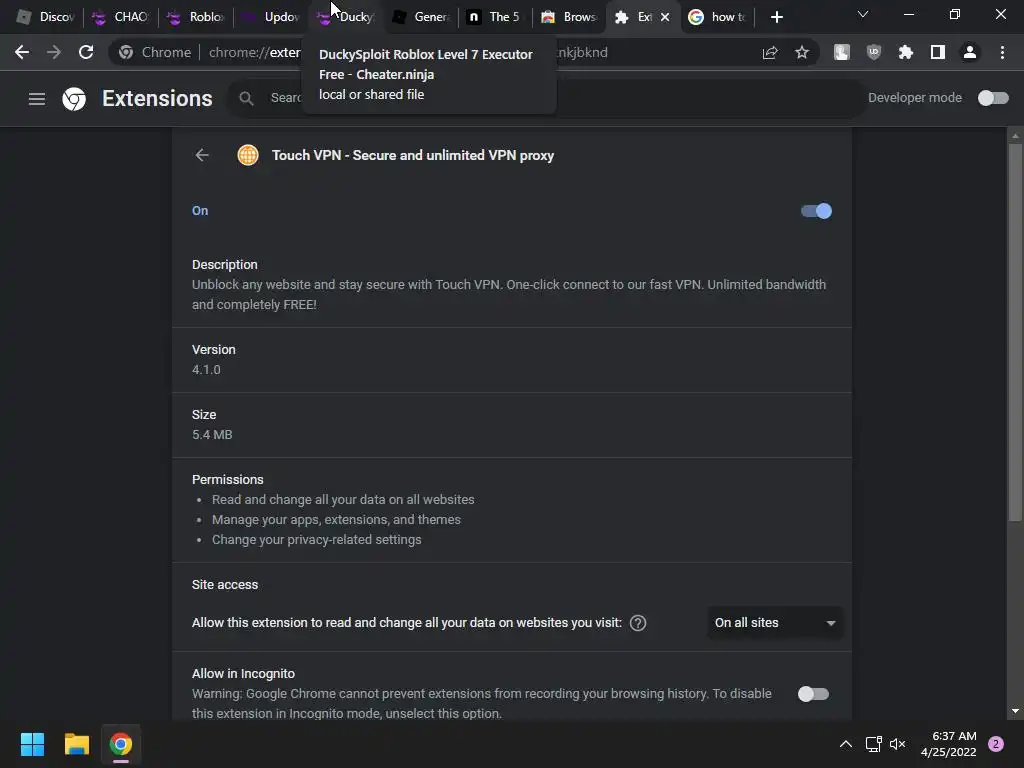Return to extensions list with back arrow
This screenshot has height=768, width=1024.
click(x=202, y=155)
